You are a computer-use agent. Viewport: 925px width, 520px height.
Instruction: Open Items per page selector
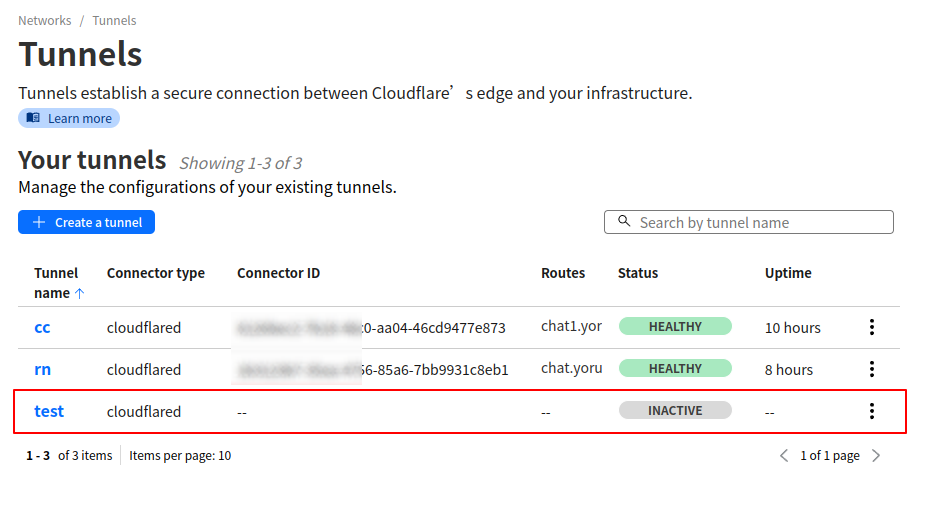tap(180, 456)
